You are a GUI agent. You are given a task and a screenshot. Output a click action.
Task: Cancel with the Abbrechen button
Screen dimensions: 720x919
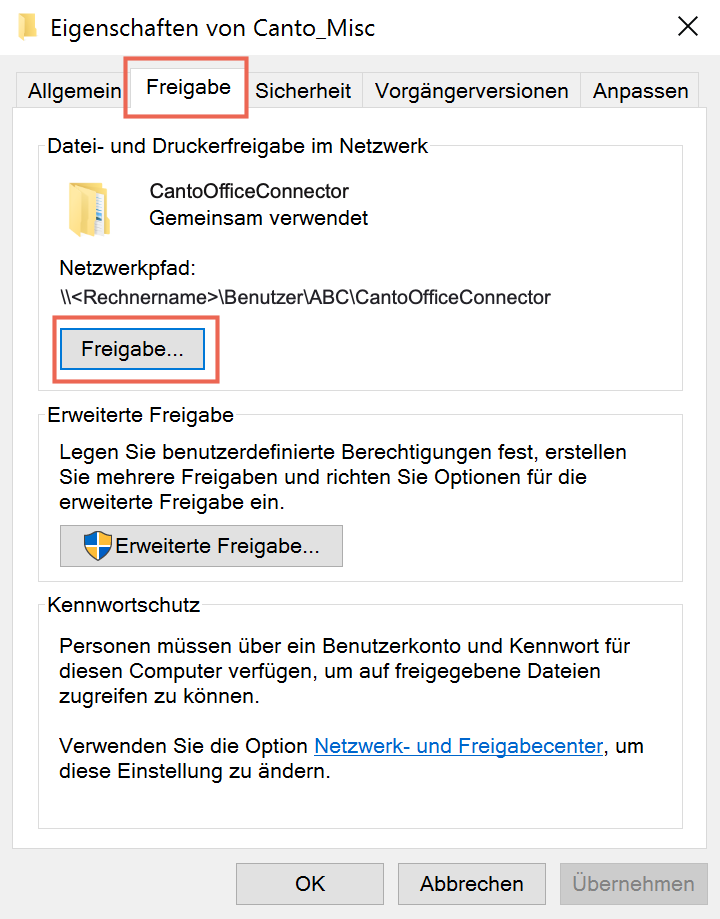[471, 883]
